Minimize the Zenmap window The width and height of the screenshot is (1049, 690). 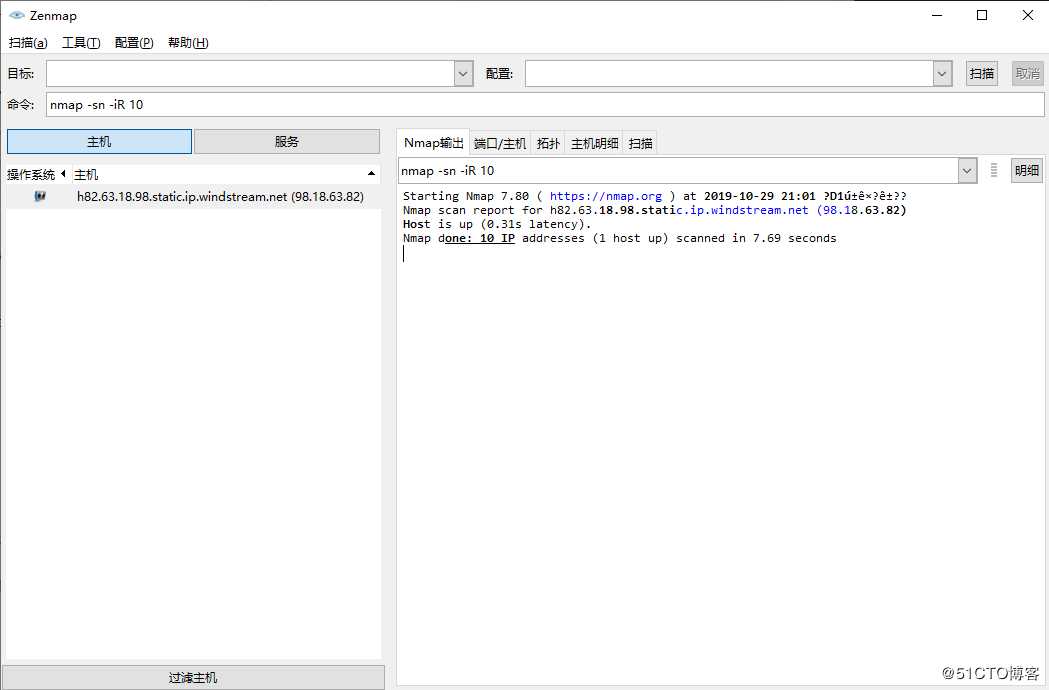pyautogui.click(x=937, y=15)
